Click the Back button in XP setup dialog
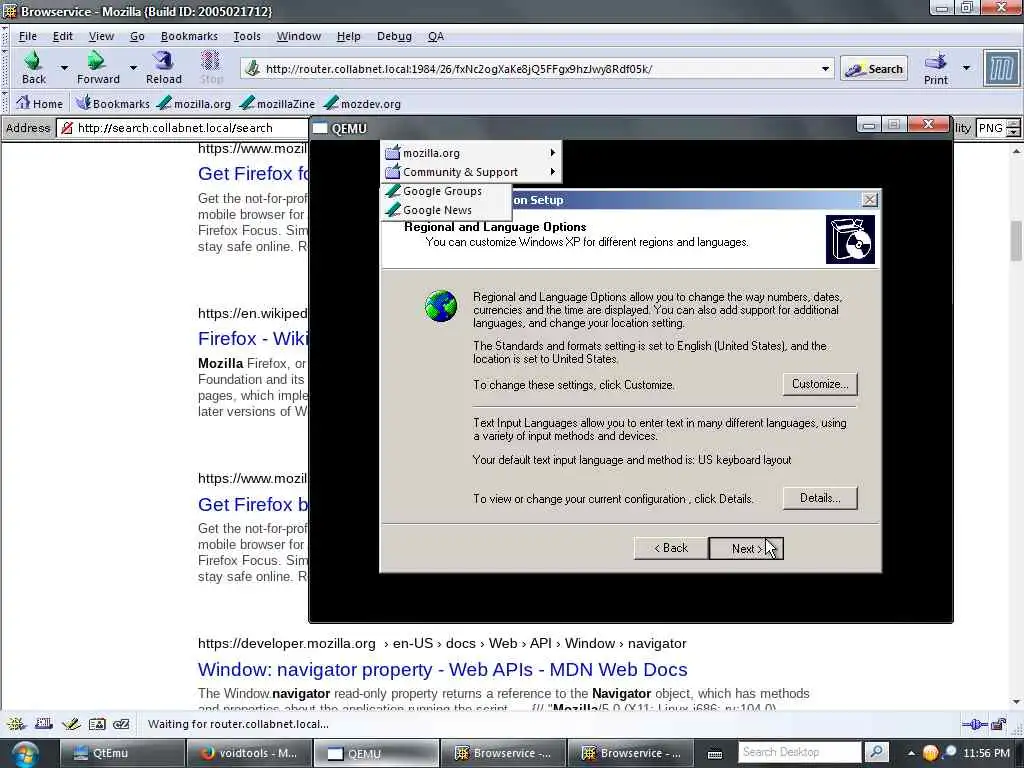This screenshot has height=768, width=1024. 671,548
